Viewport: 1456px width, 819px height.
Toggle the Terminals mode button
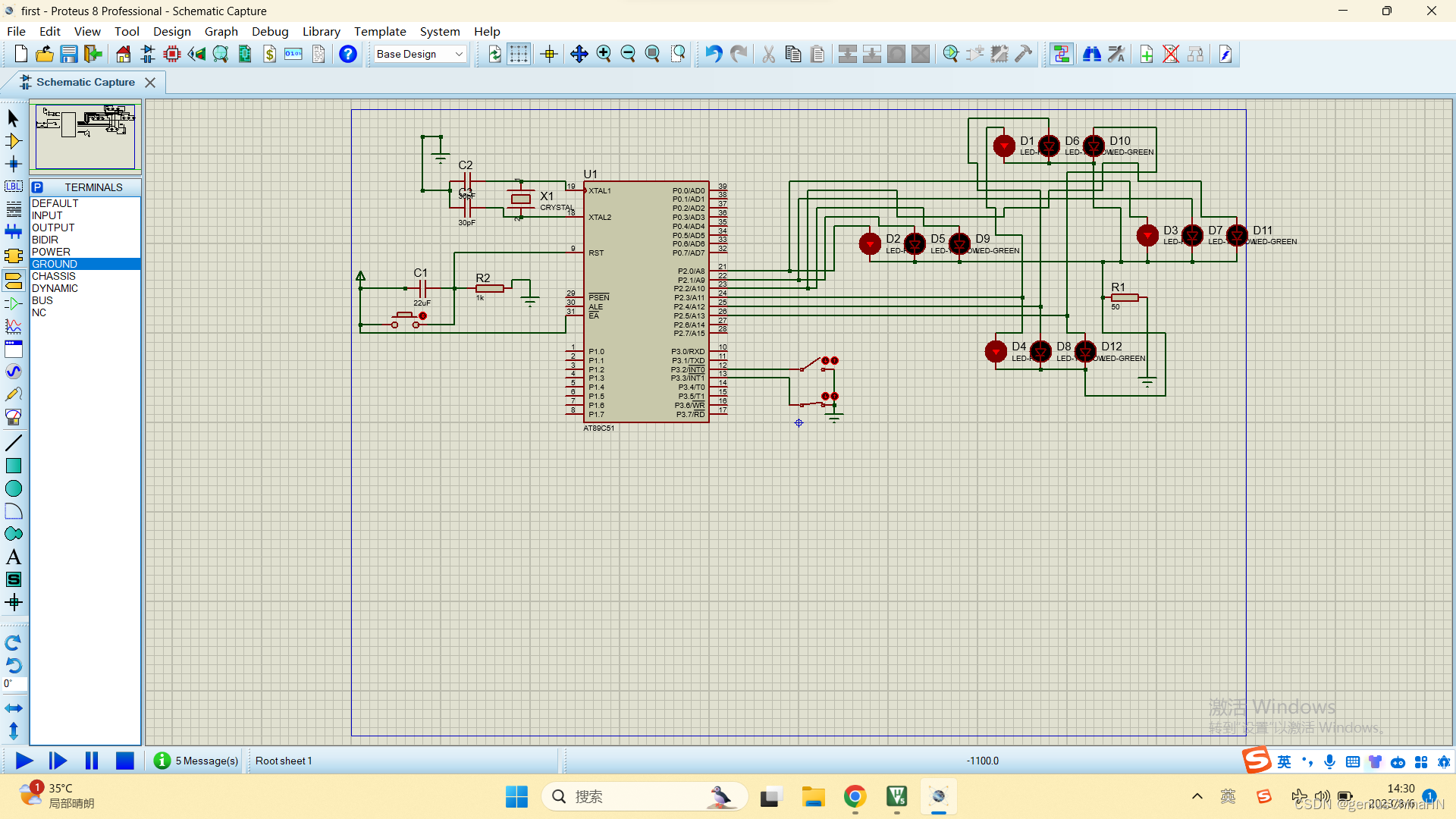[13, 281]
